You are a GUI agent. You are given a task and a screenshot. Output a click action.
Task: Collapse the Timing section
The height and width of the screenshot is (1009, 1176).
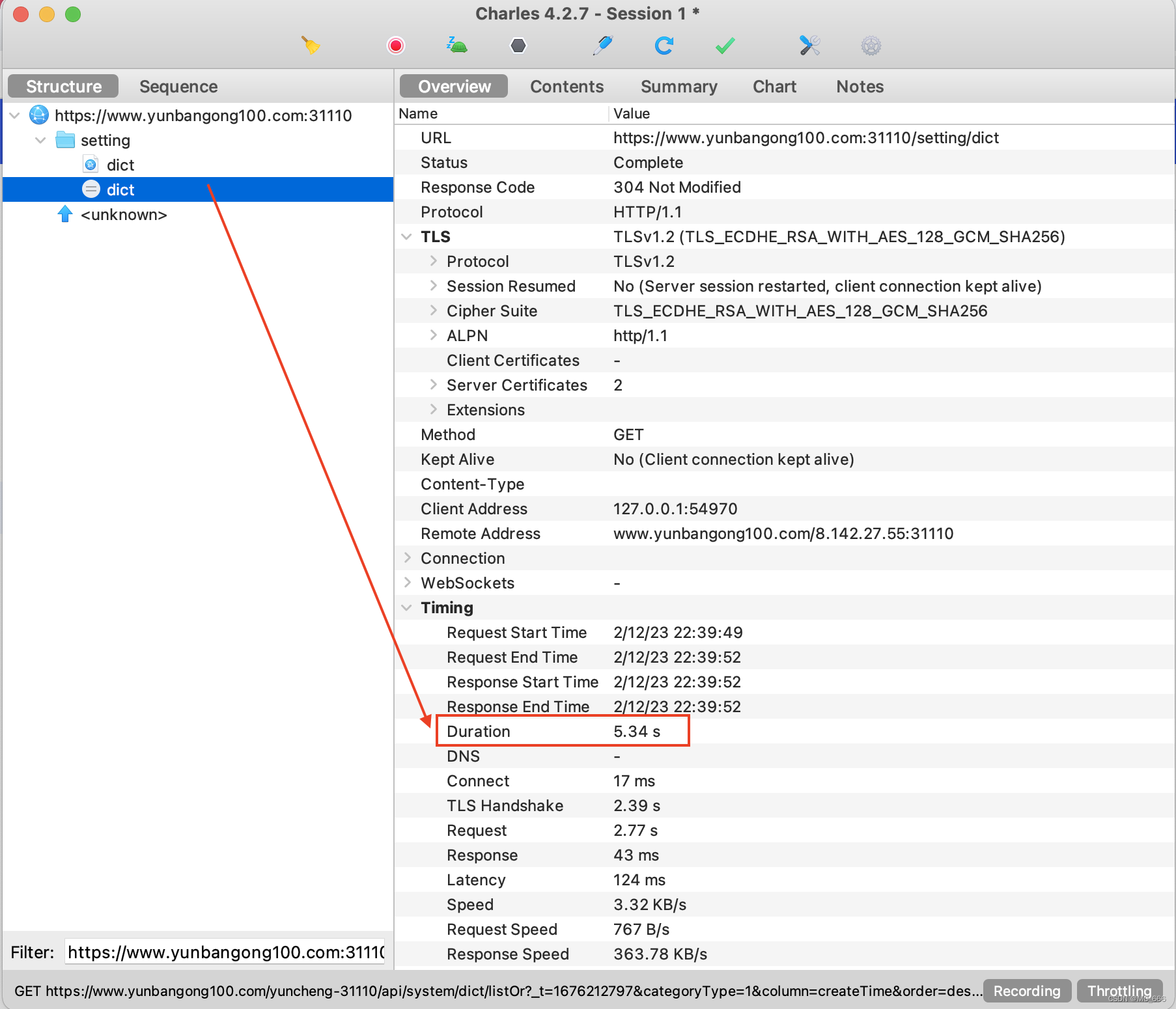coord(407,607)
